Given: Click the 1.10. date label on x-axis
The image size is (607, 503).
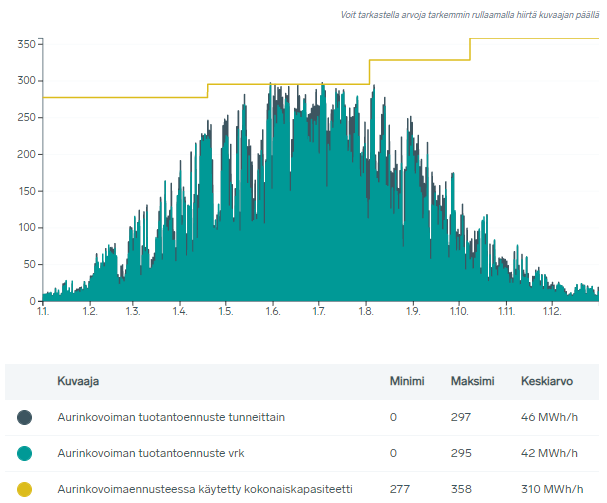Looking at the screenshot, I should pos(458,312).
